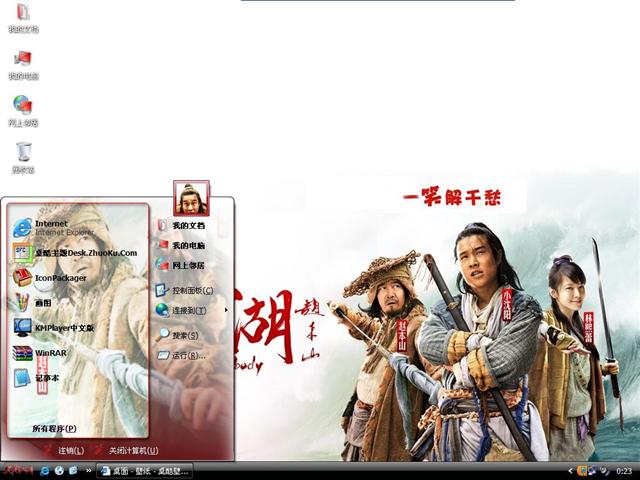
Task: Open 我的文档 in Start menu right pane
Action: coord(180,225)
